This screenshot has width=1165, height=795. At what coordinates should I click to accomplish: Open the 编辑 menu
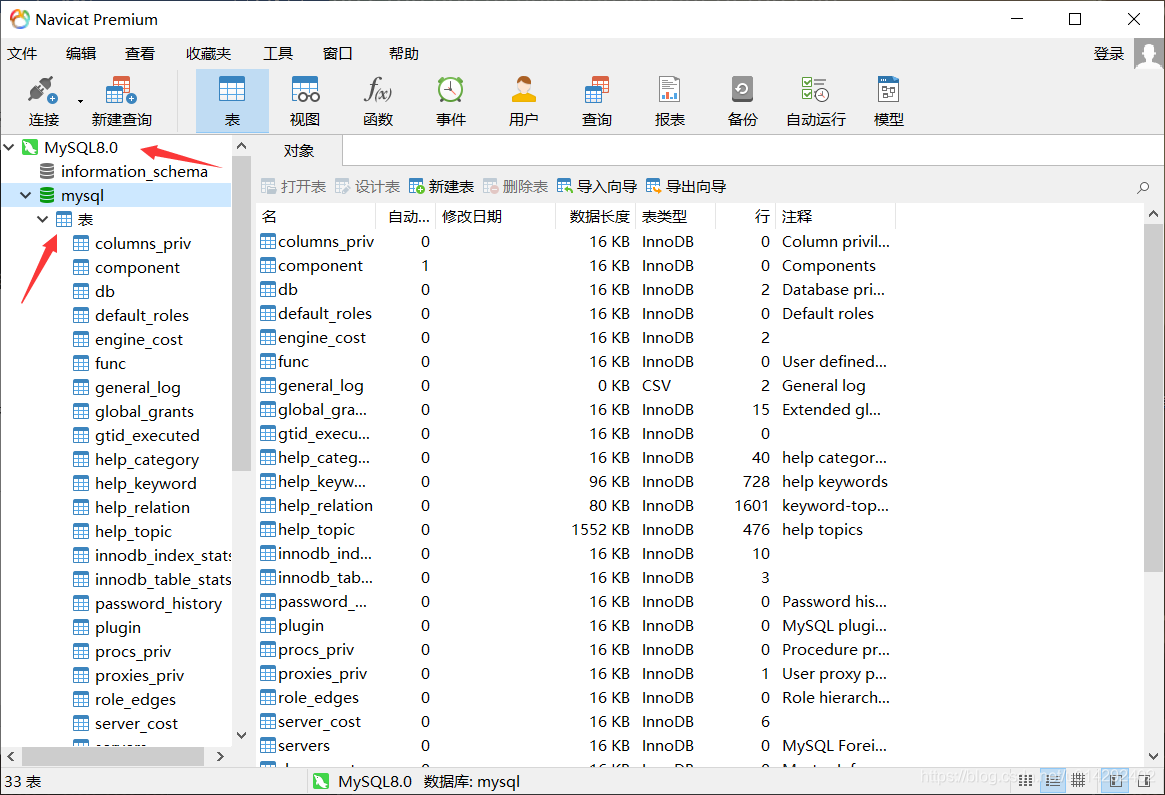(x=80, y=53)
